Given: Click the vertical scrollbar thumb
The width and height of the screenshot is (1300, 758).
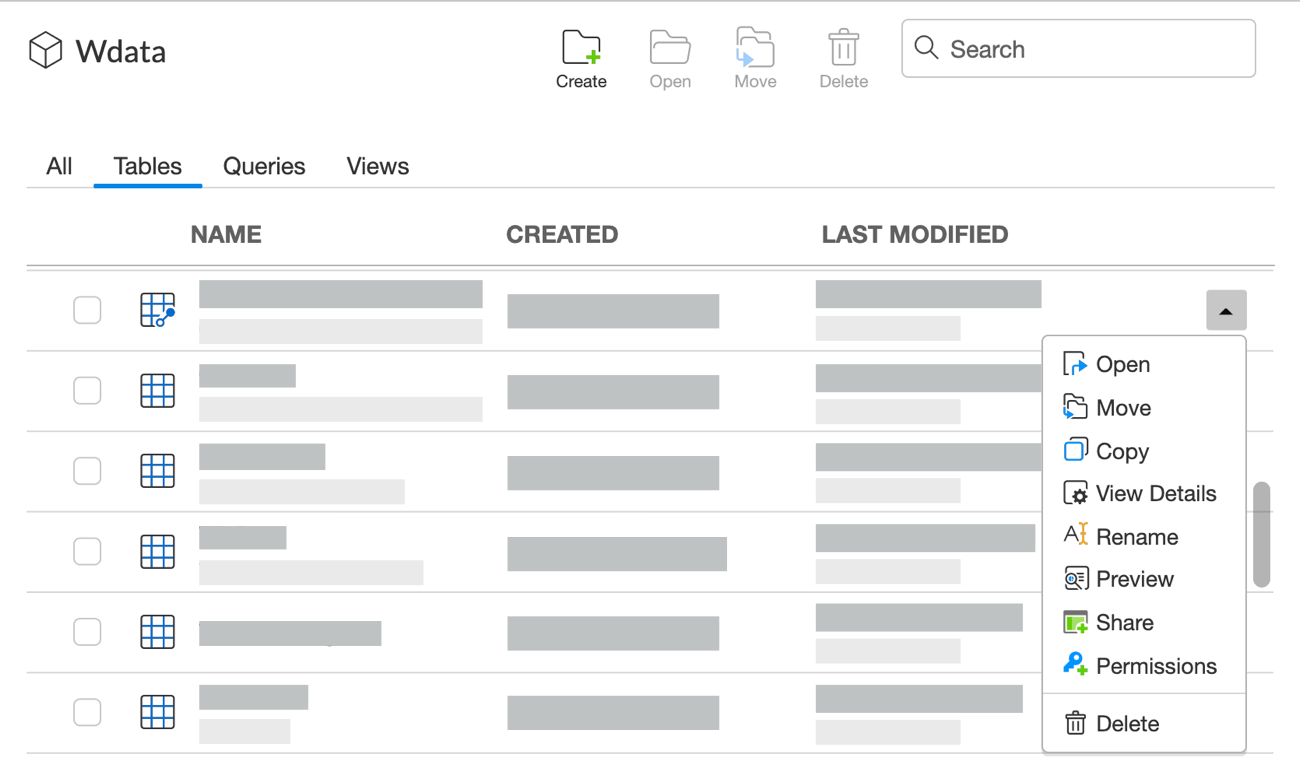Looking at the screenshot, I should click(1262, 535).
